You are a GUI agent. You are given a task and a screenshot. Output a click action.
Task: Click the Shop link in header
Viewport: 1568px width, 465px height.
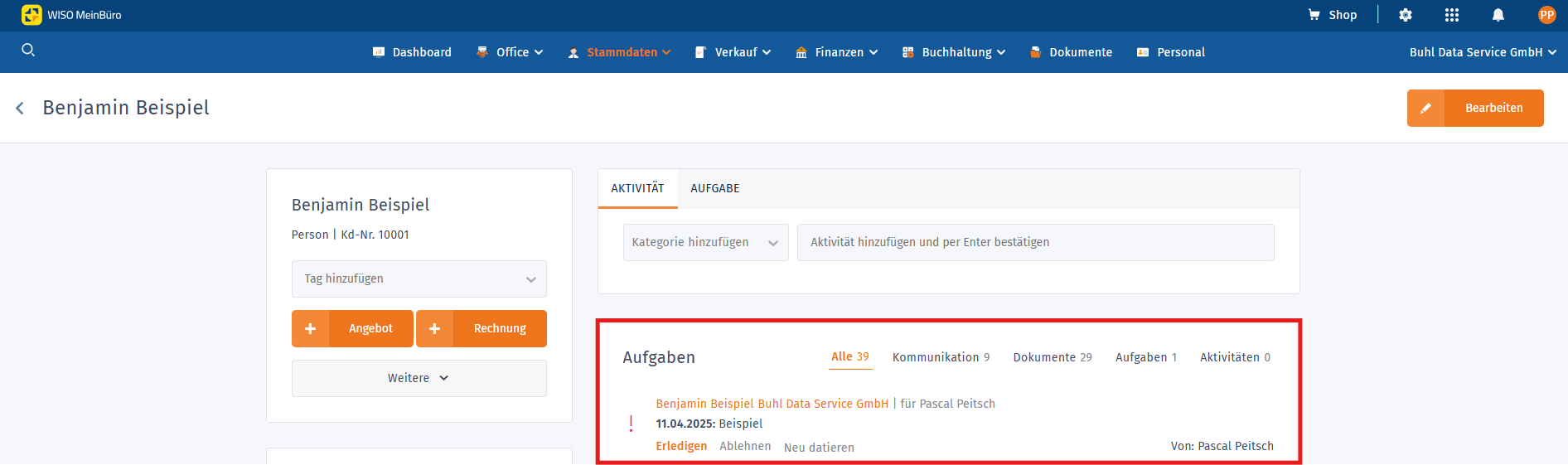pos(1343,15)
